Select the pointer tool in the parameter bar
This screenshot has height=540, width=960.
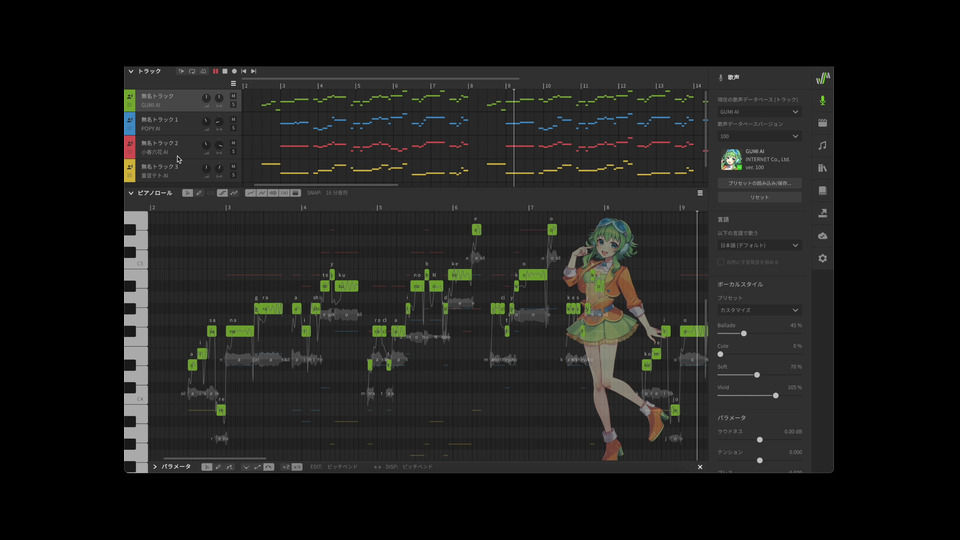click(x=207, y=467)
